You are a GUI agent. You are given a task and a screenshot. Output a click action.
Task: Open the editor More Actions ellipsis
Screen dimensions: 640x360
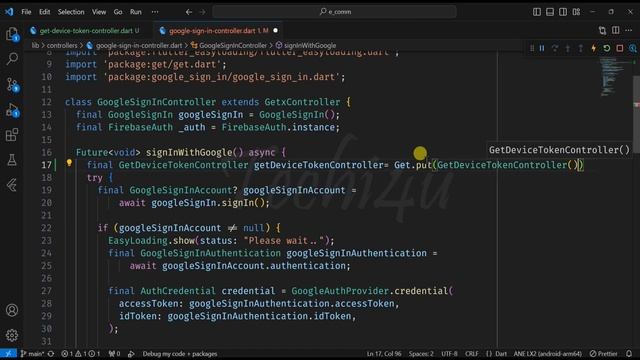(x=629, y=30)
